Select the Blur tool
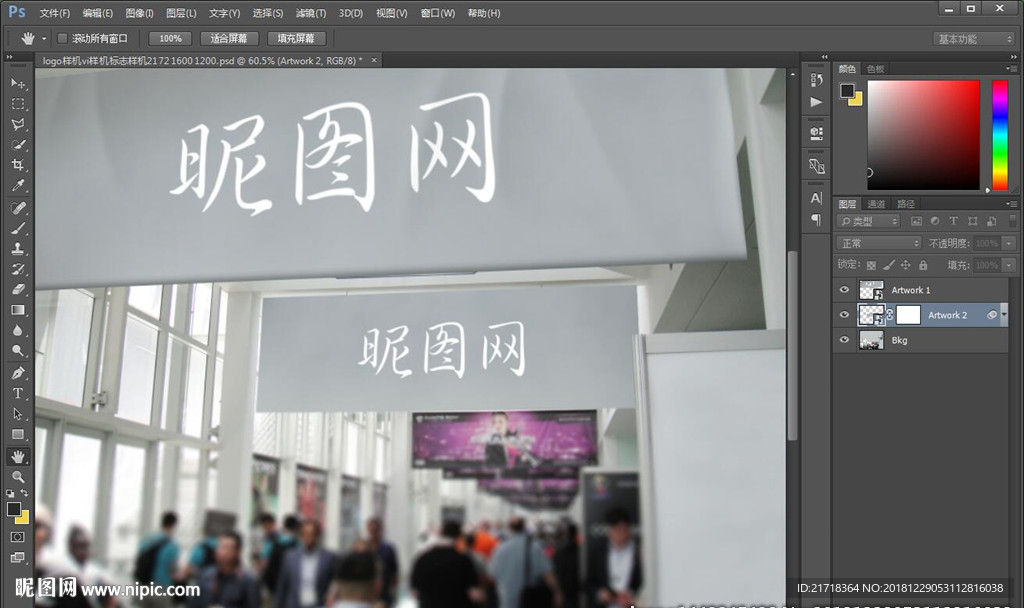This screenshot has width=1024, height=608. pos(18,330)
